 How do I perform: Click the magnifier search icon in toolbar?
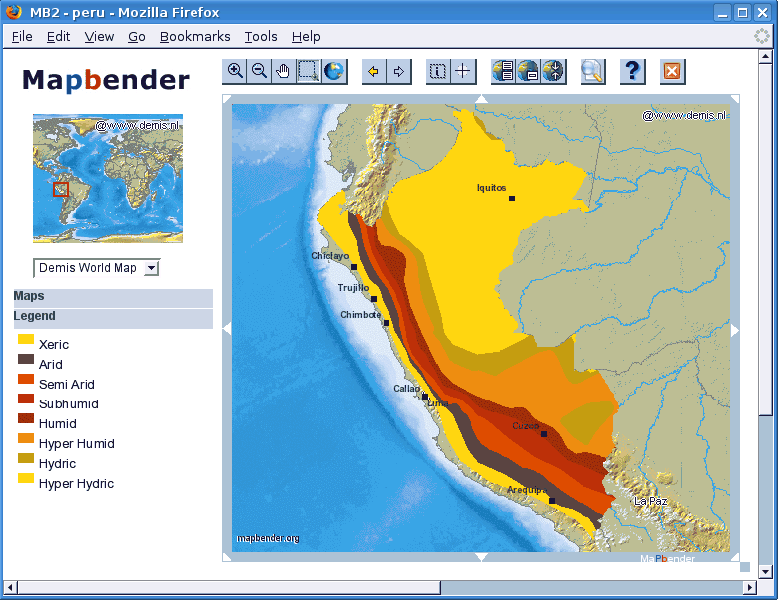click(592, 71)
